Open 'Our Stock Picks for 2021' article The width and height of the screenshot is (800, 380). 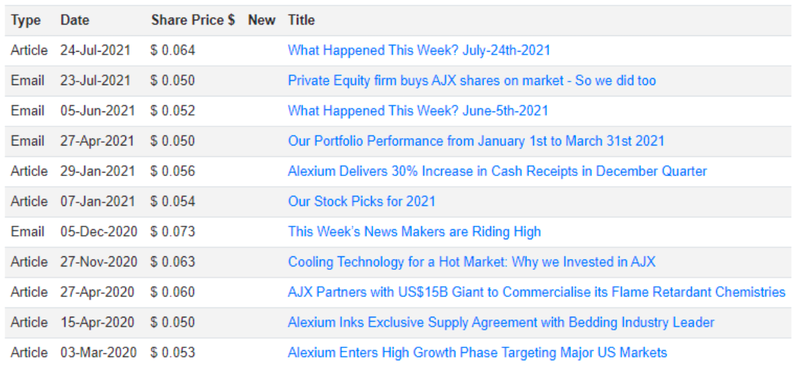[x=362, y=201]
